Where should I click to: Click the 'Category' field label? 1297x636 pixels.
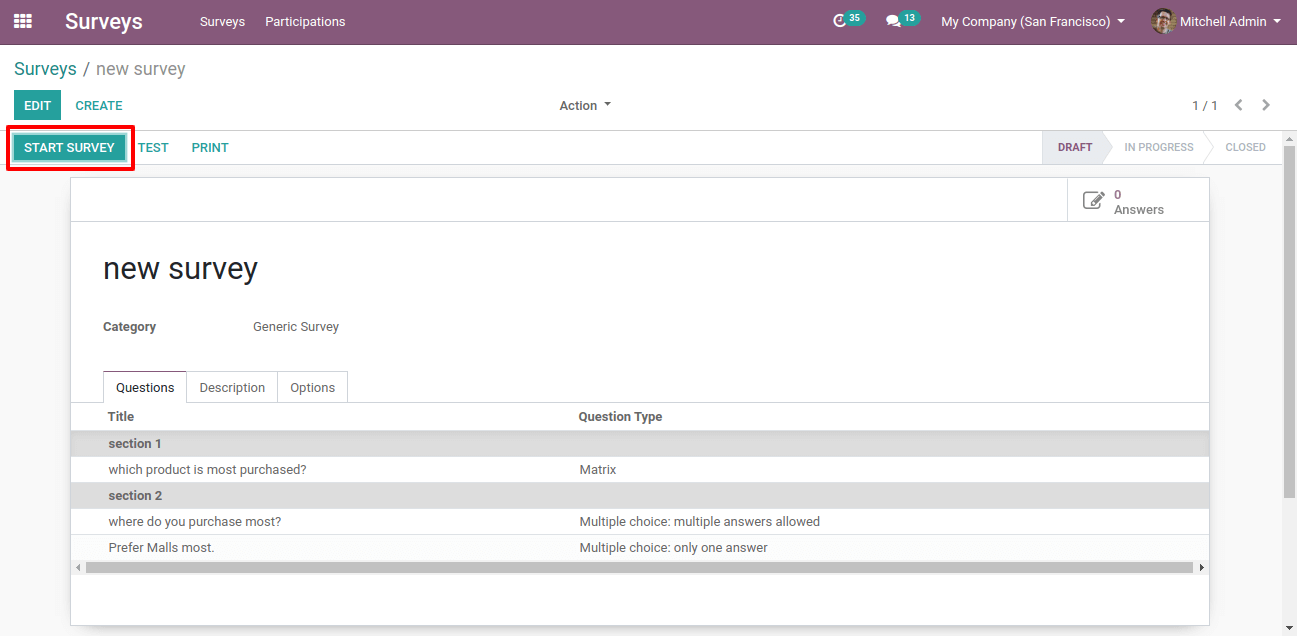coord(129,326)
